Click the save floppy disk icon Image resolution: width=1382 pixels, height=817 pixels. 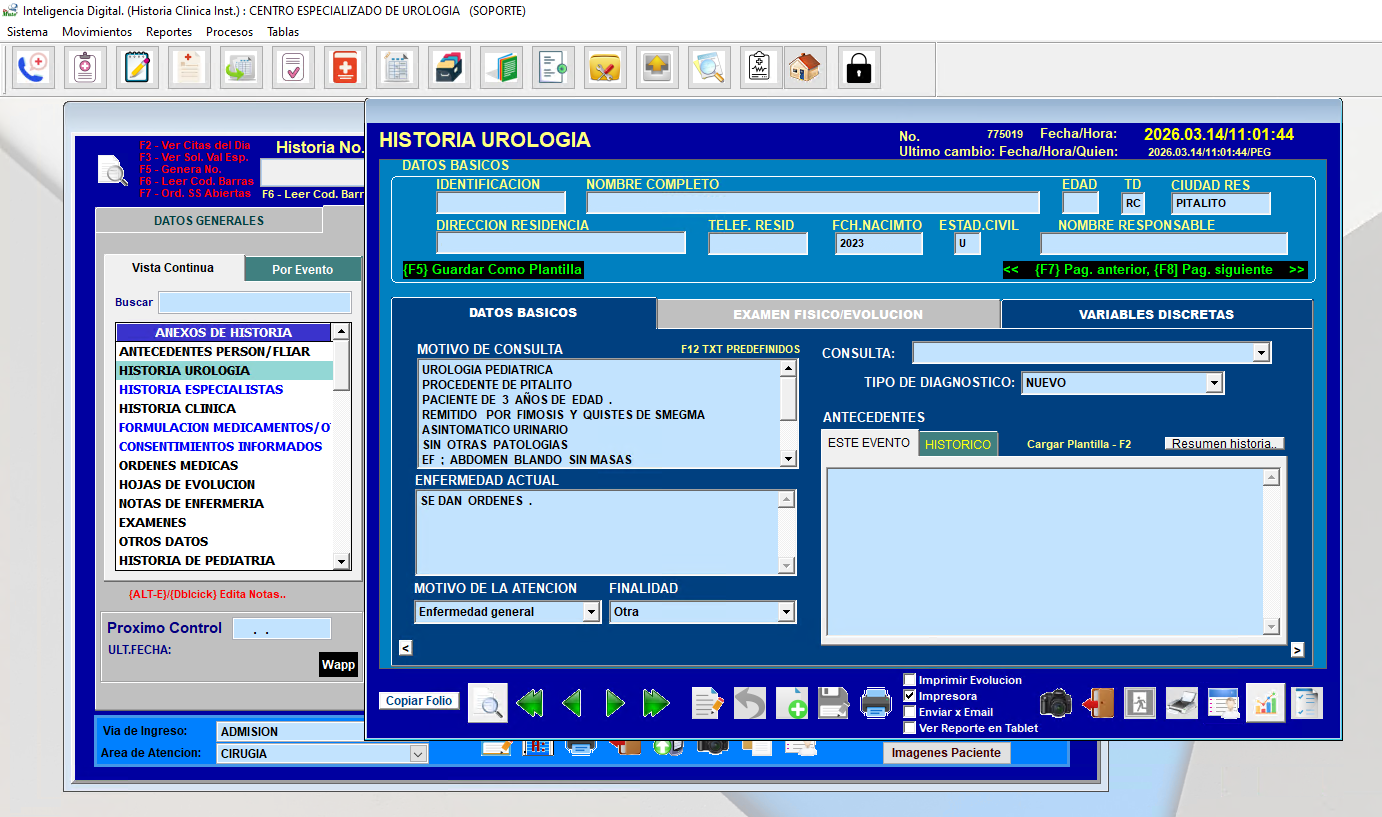point(834,703)
